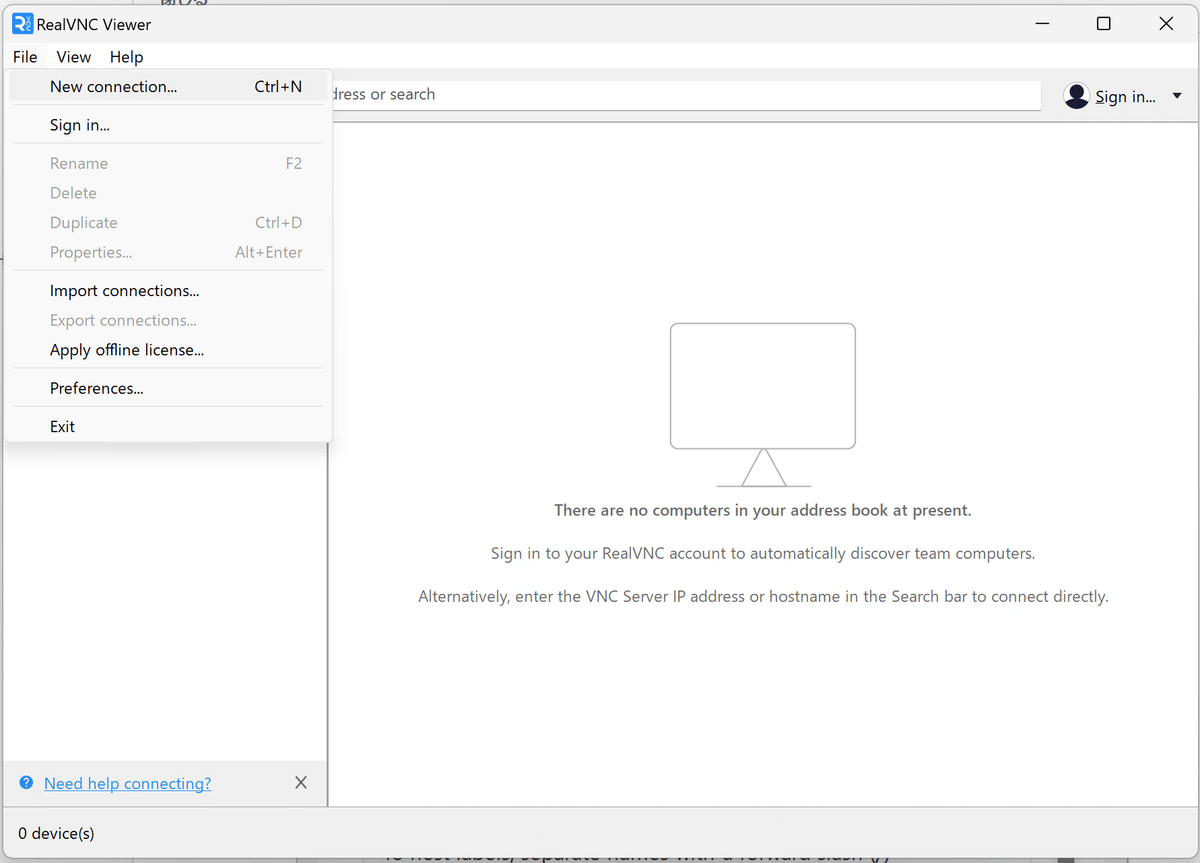Click the user avatar icon beside Sign in
1200x863 pixels.
click(1077, 96)
